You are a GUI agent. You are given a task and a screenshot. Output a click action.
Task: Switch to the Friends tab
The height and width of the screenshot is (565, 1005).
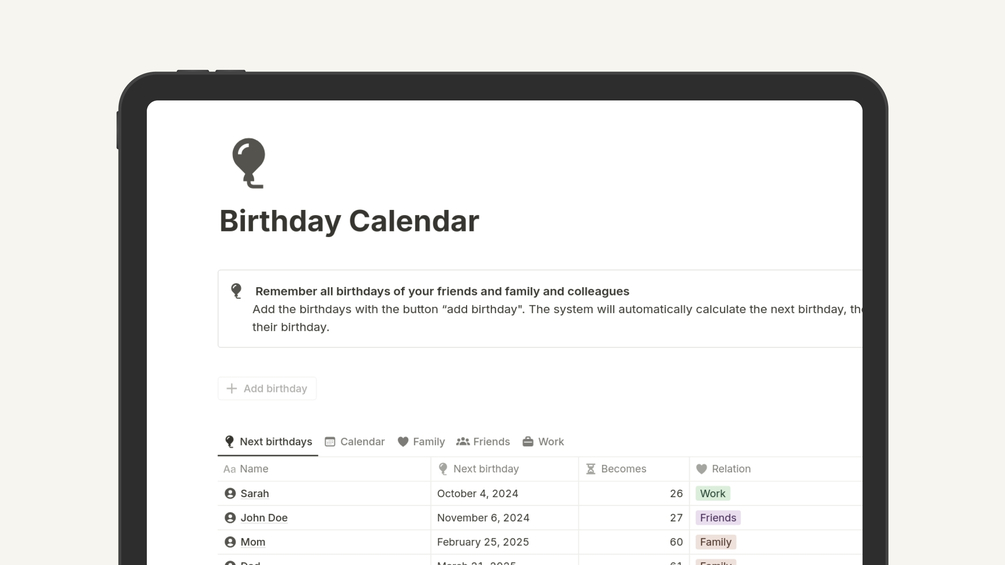(x=483, y=442)
